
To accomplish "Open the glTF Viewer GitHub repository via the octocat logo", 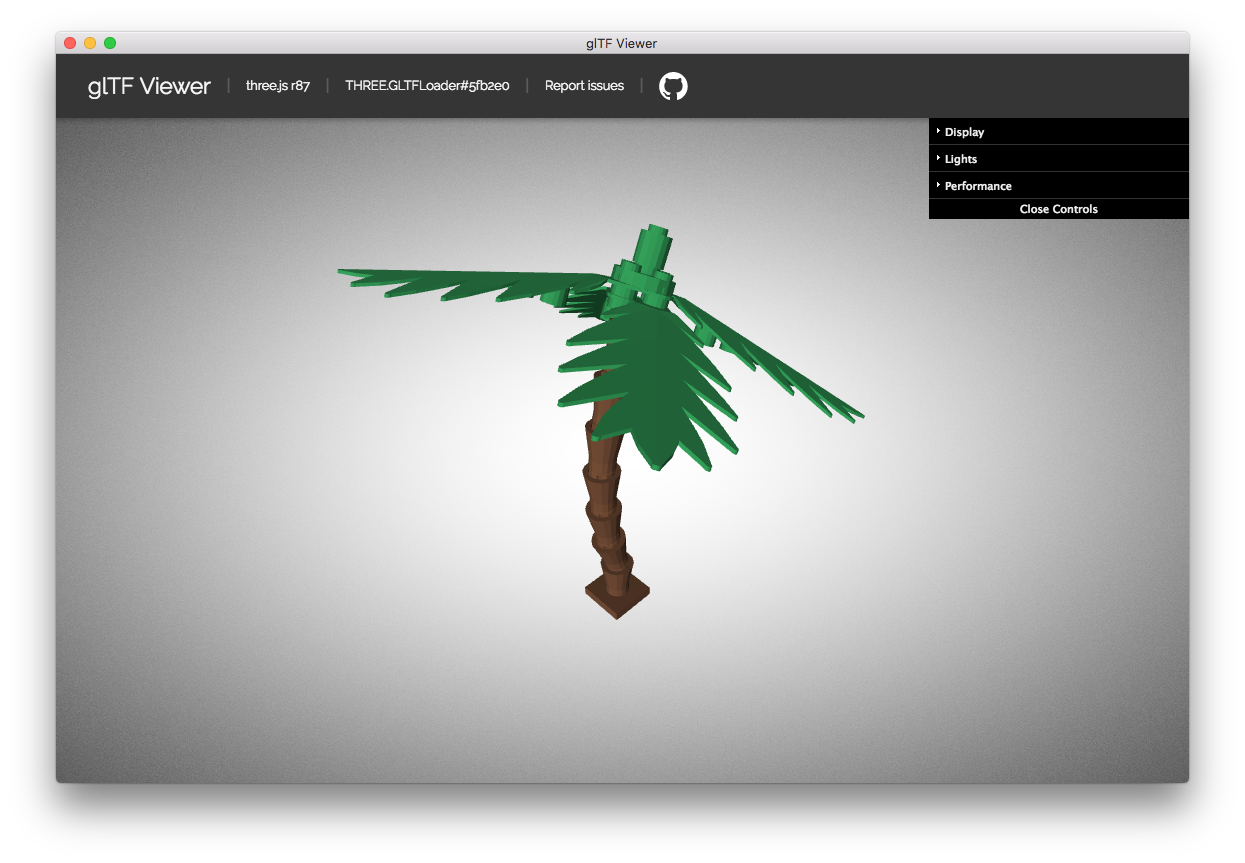I will pyautogui.click(x=673, y=86).
